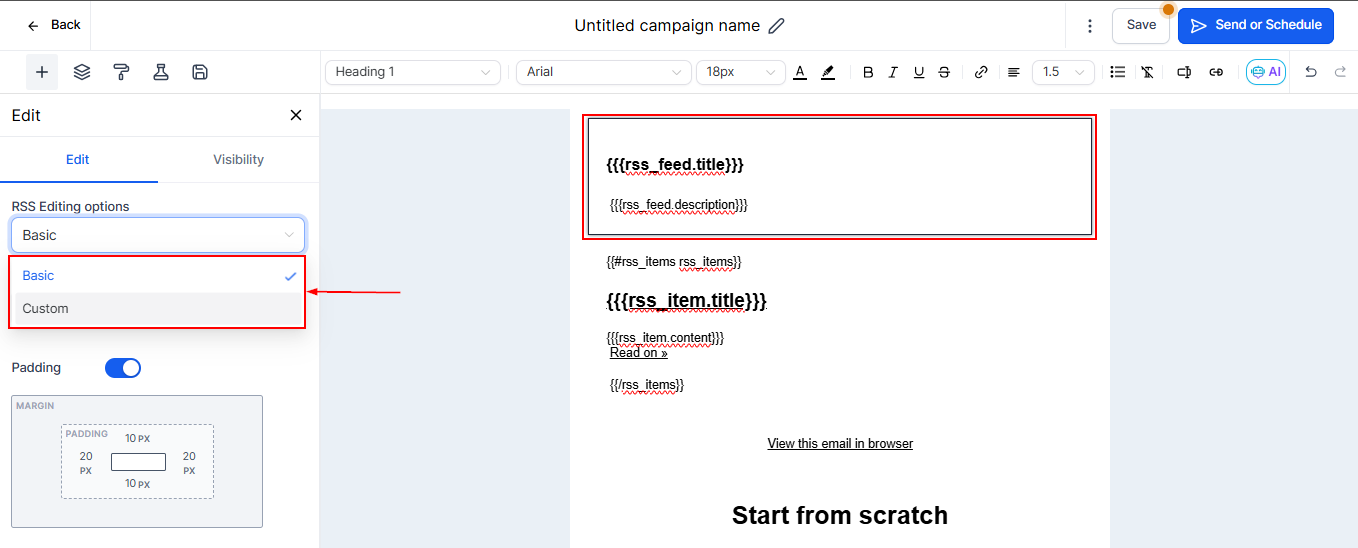Switch to the Edit tab

(x=78, y=160)
